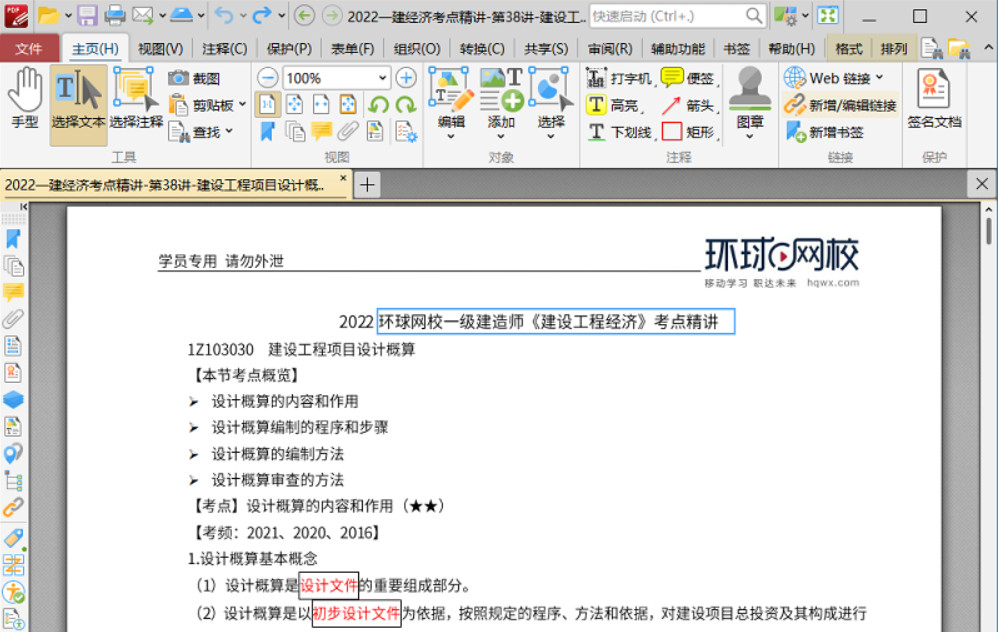Go to previous view with the green back arrow
The image size is (998, 632).
point(304,15)
